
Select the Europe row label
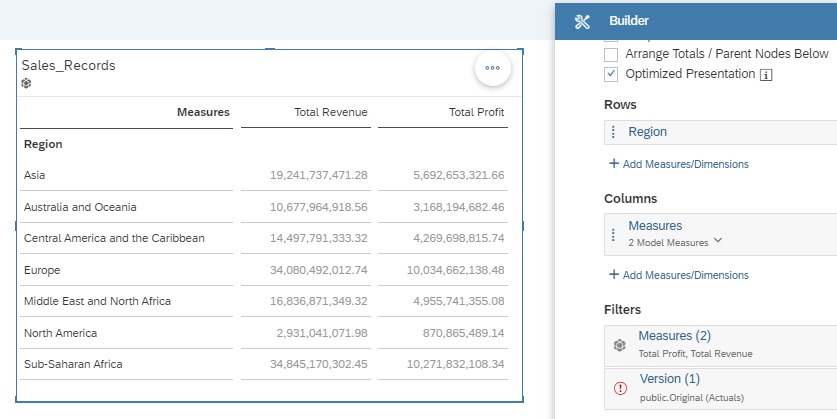pos(42,270)
